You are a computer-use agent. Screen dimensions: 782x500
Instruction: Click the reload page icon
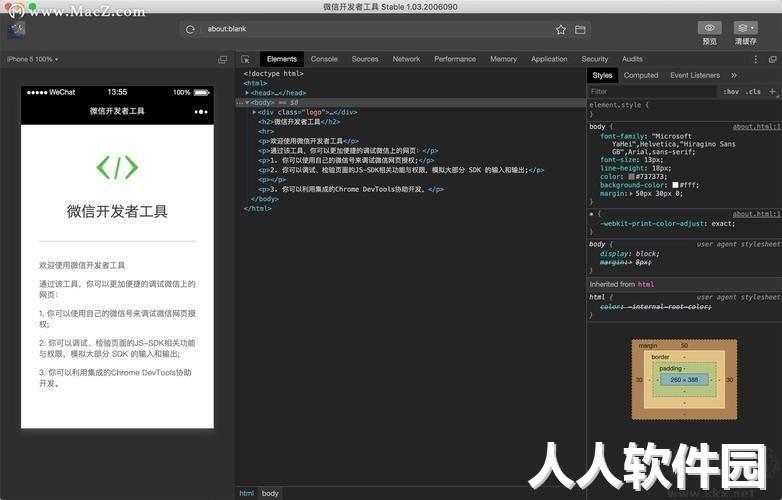click(x=190, y=29)
